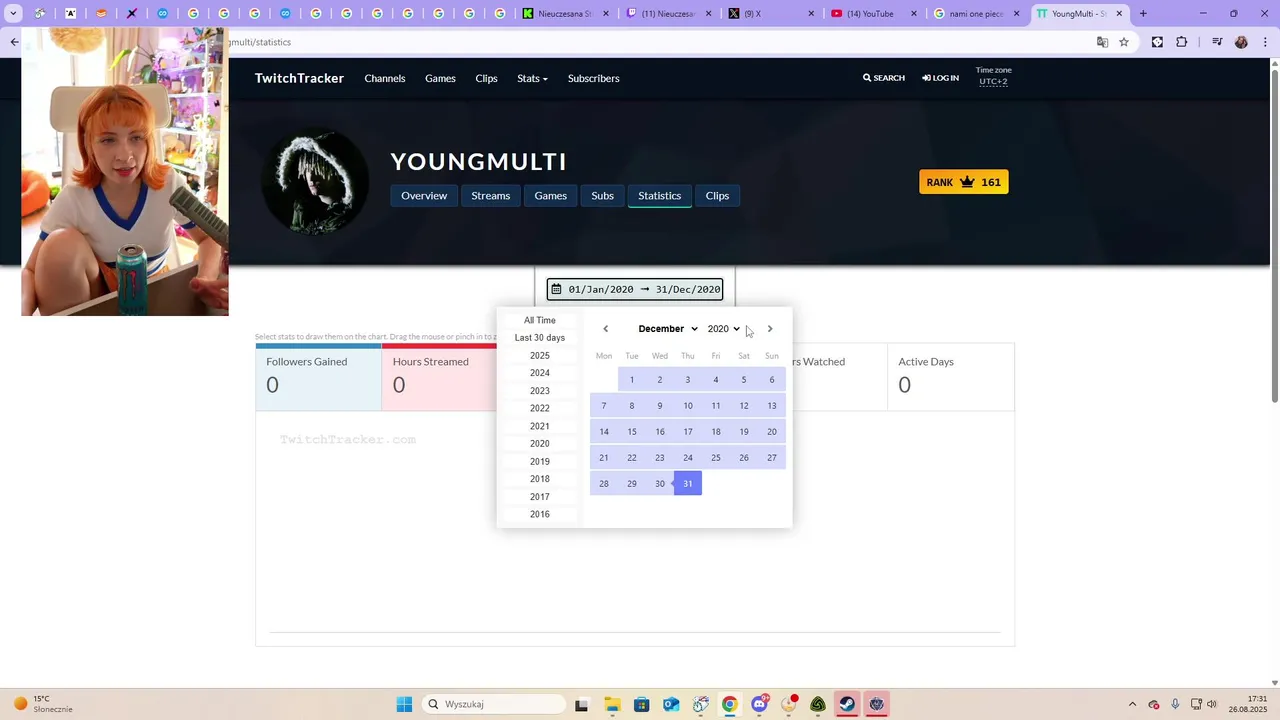Select highlighted December 31 date
1280x720 pixels.
click(x=688, y=484)
